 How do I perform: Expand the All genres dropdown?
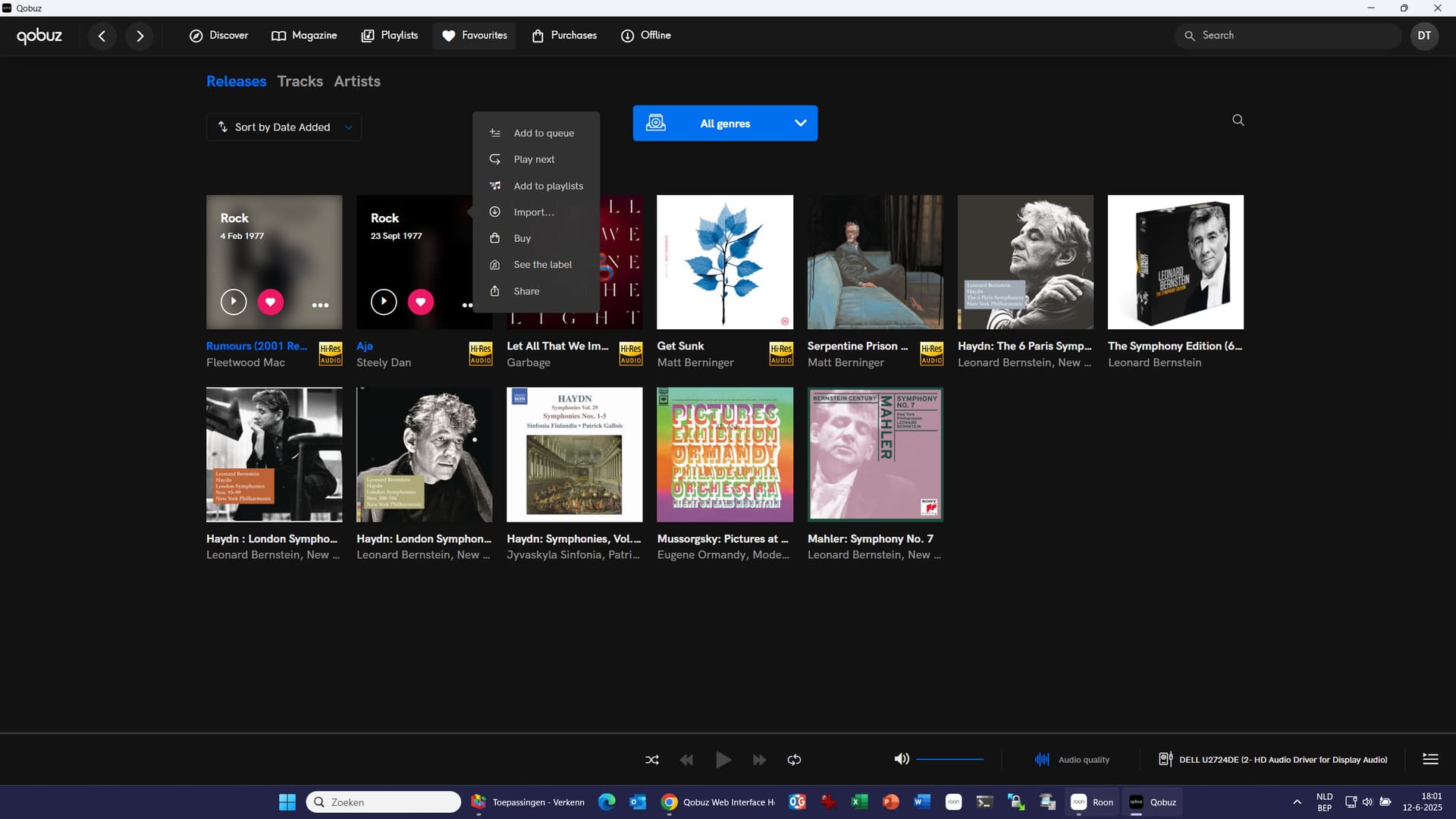(725, 123)
